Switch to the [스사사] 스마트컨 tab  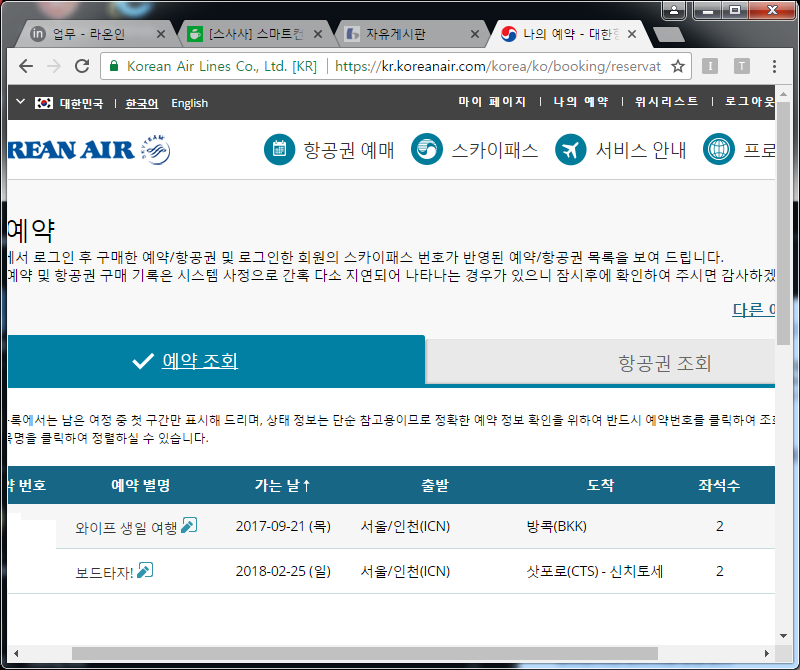click(x=255, y=34)
